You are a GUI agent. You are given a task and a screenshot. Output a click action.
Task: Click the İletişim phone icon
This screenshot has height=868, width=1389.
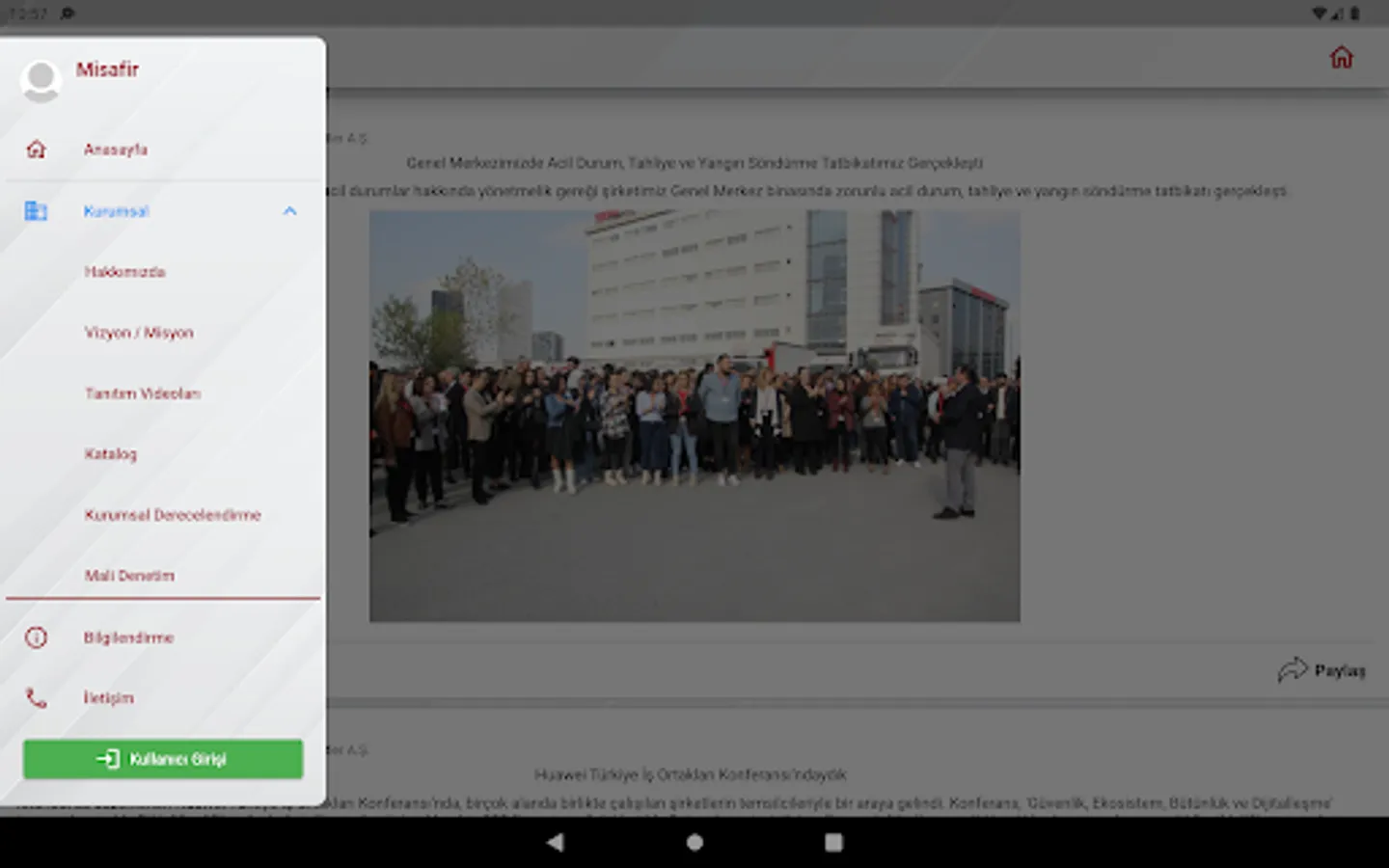pyautogui.click(x=36, y=698)
